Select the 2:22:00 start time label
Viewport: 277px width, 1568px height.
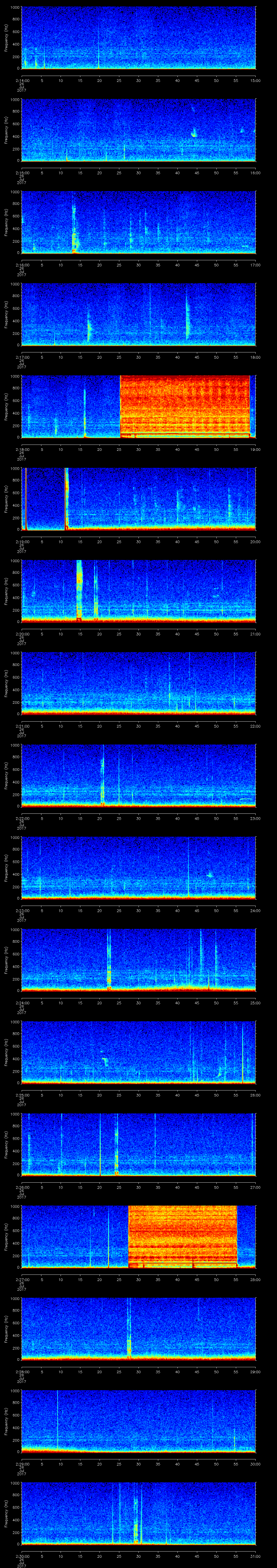(21, 818)
